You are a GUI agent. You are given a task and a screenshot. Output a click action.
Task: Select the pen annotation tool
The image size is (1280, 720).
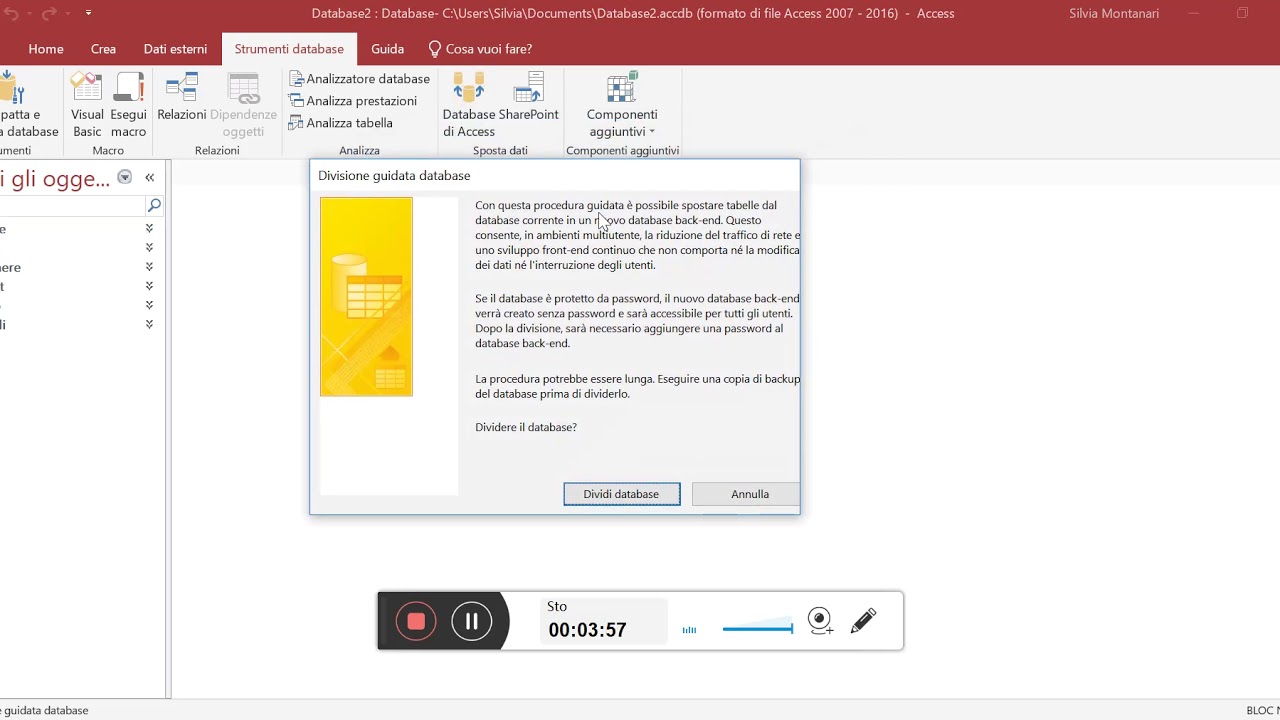pos(863,621)
